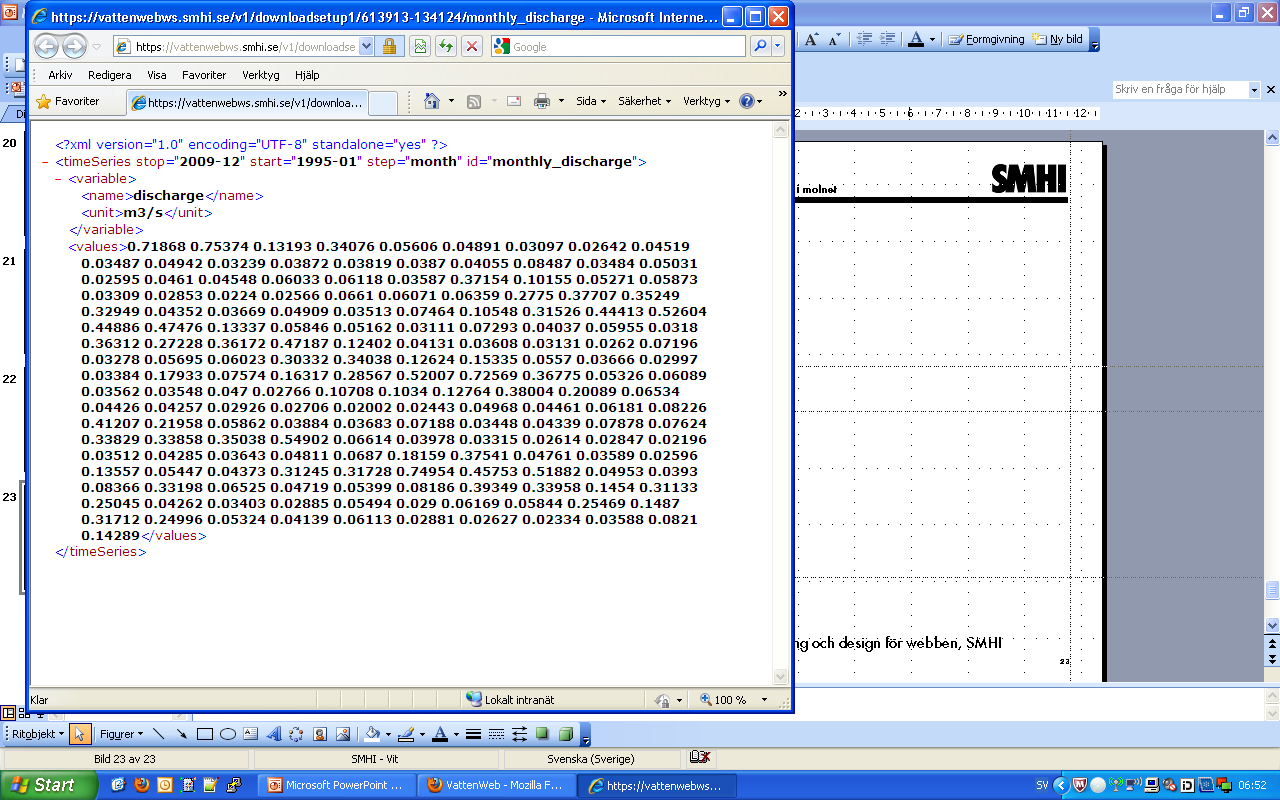This screenshot has height=800, width=1280.
Task: Click the Increase font size icon in PowerPoint
Action: click(x=812, y=39)
